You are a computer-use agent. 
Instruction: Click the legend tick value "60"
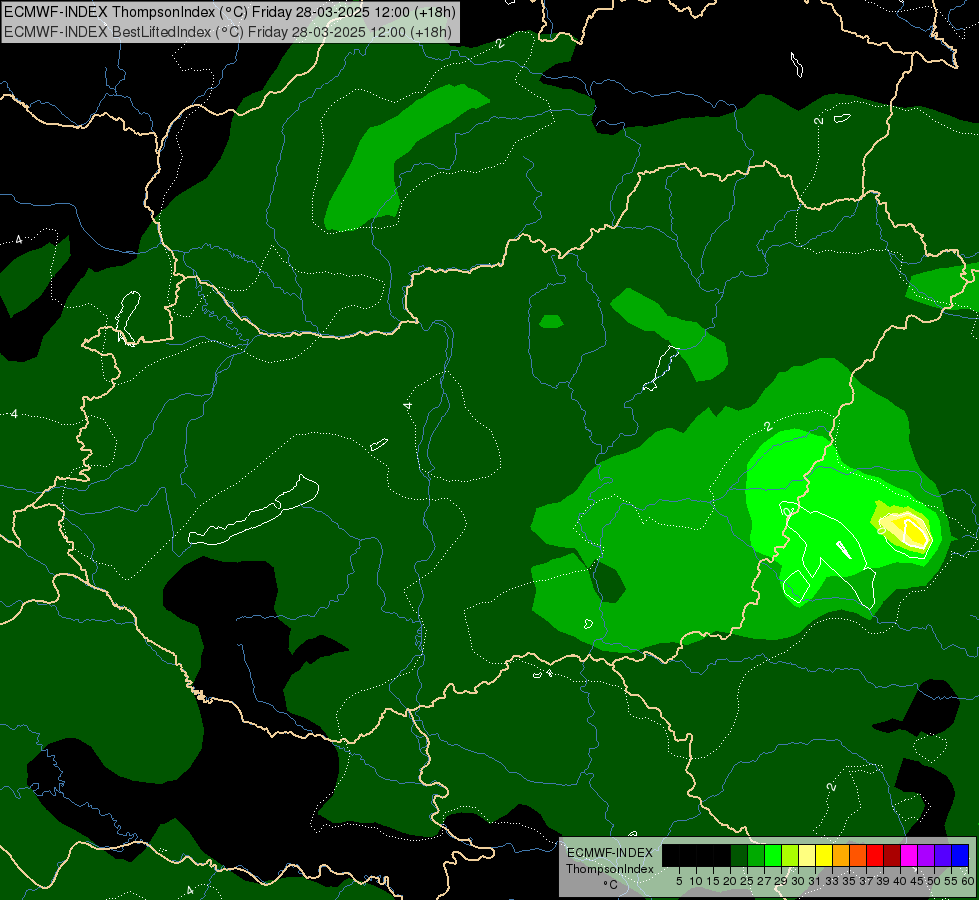pos(968,881)
